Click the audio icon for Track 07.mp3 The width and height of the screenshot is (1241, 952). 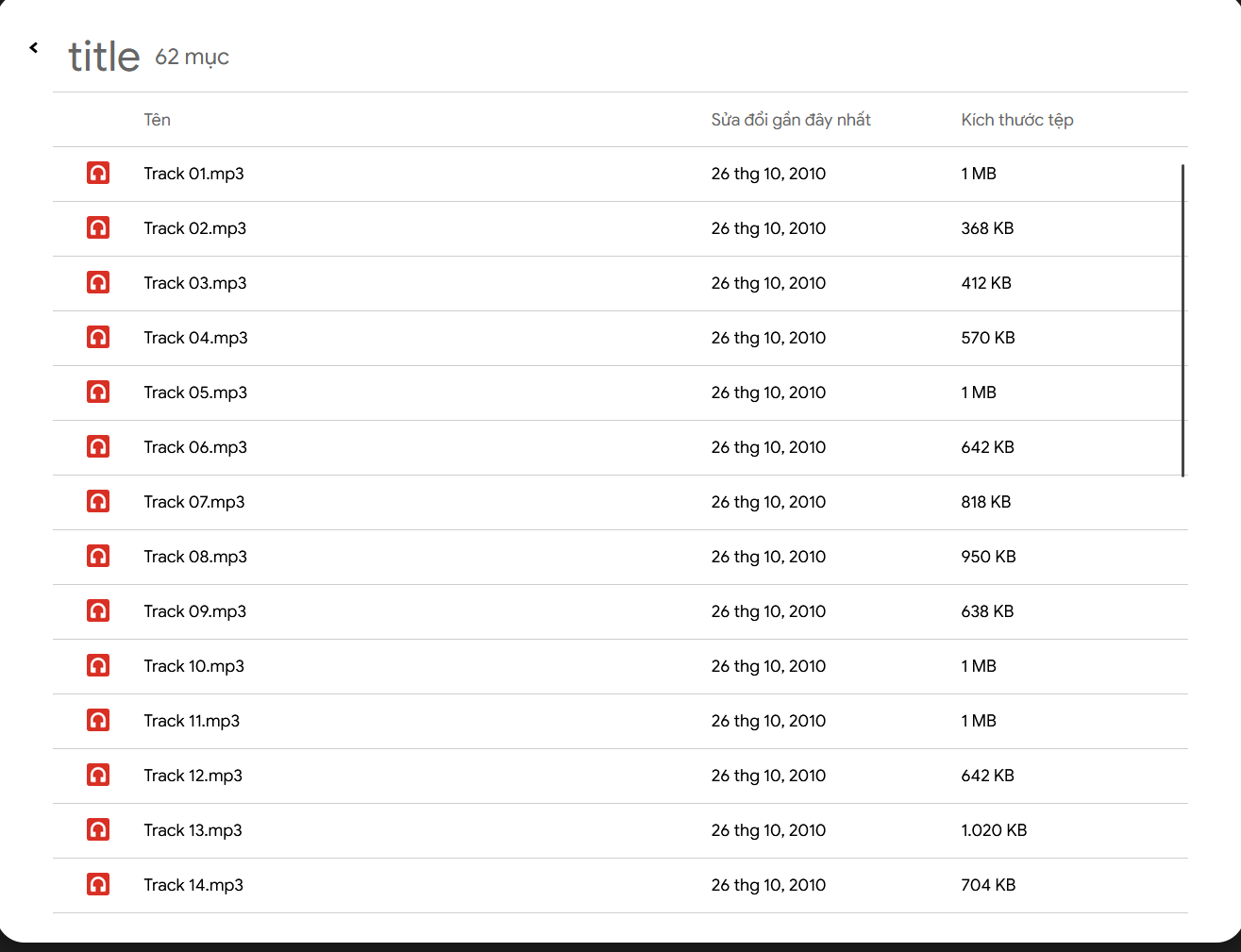click(x=98, y=502)
